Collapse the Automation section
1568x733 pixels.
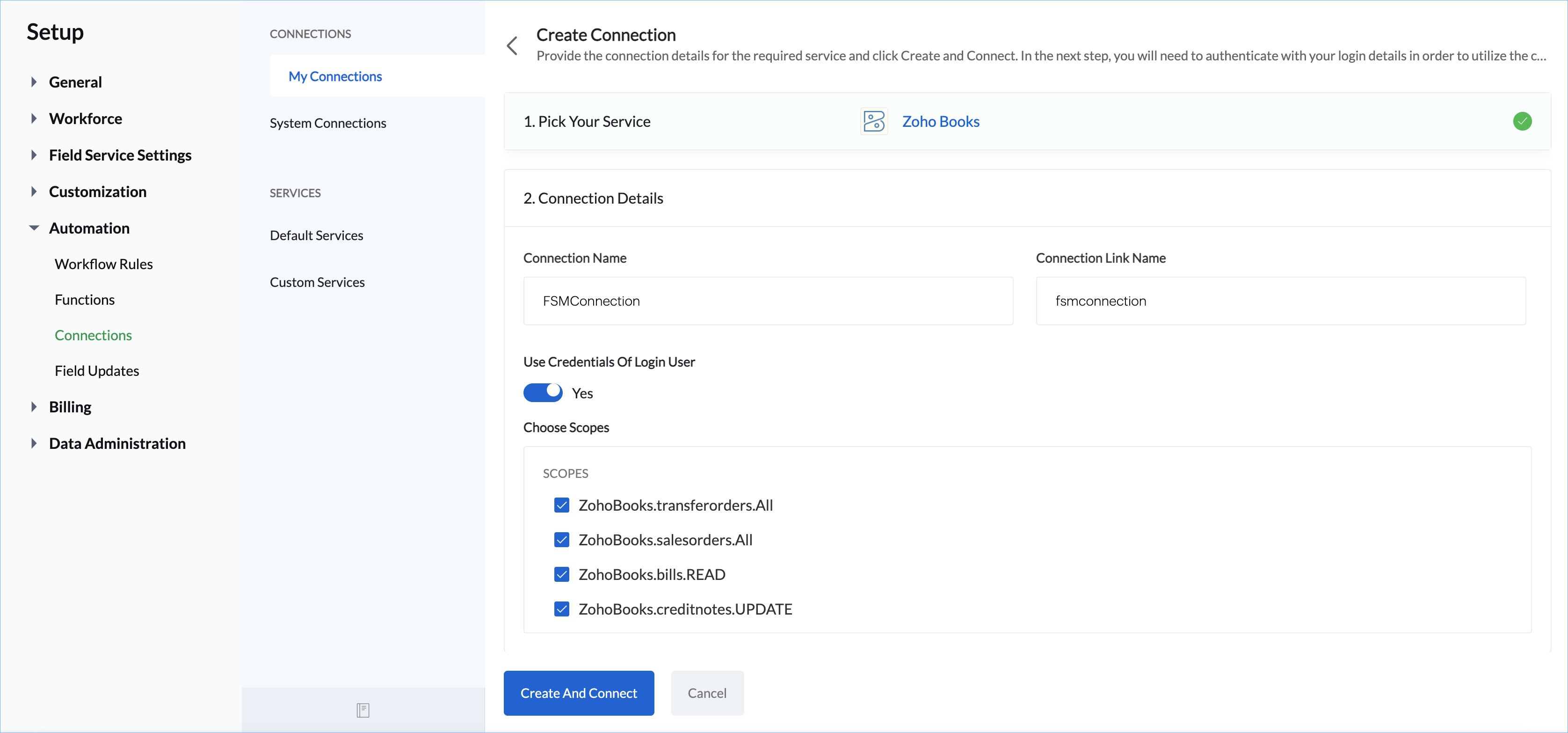tap(34, 228)
